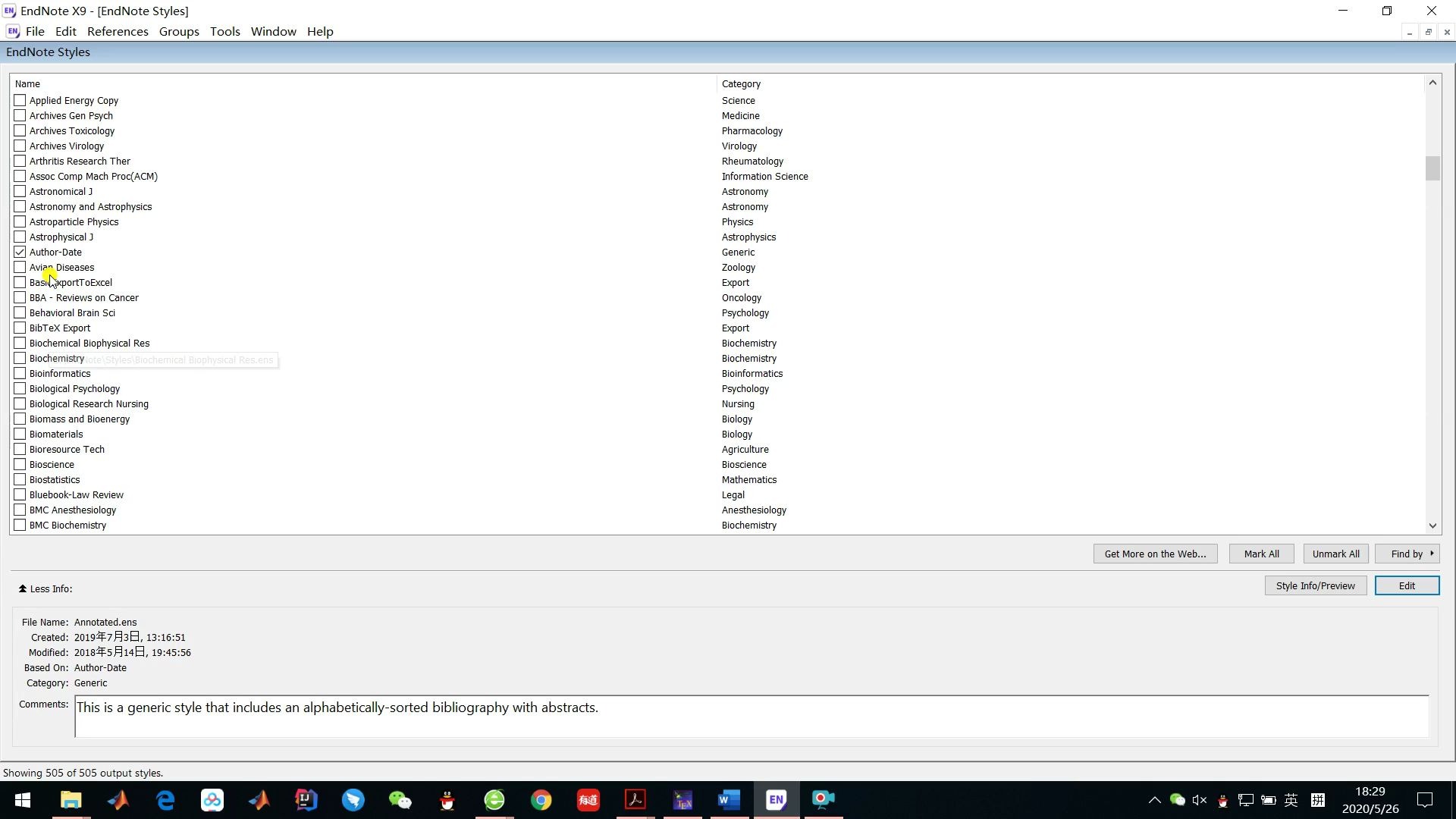This screenshot has width=1456, height=819.
Task: Click Unmark All styles button
Action: click(x=1336, y=554)
